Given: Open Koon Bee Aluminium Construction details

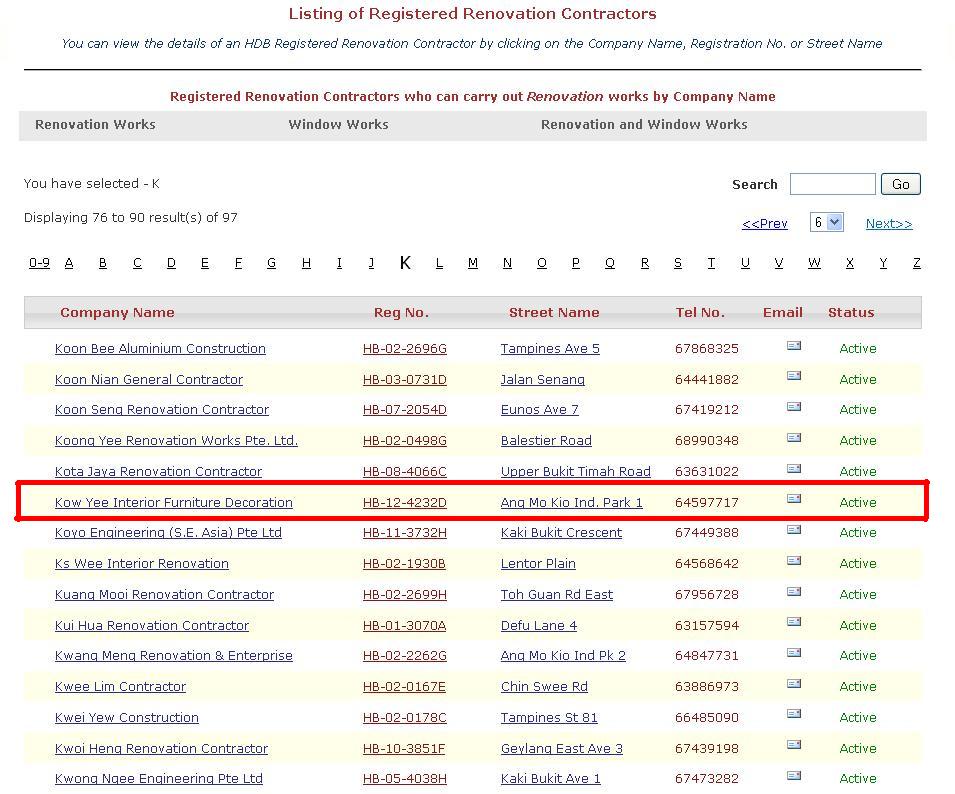Looking at the screenshot, I should click(160, 349).
